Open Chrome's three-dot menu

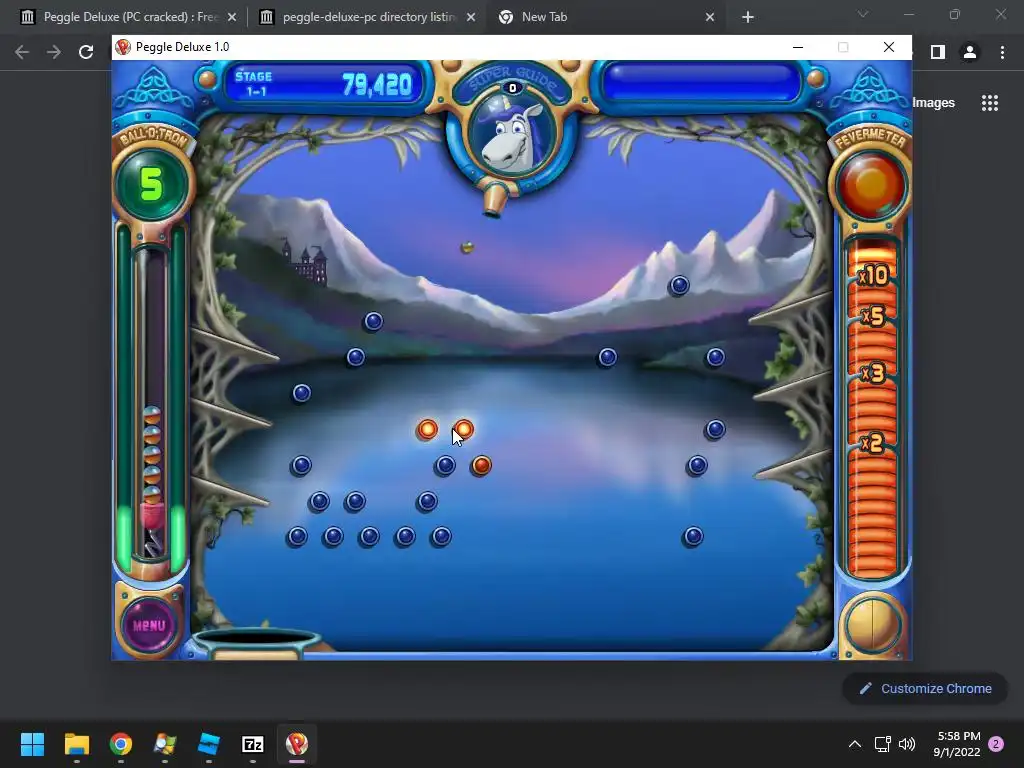pyautogui.click(x=1002, y=52)
